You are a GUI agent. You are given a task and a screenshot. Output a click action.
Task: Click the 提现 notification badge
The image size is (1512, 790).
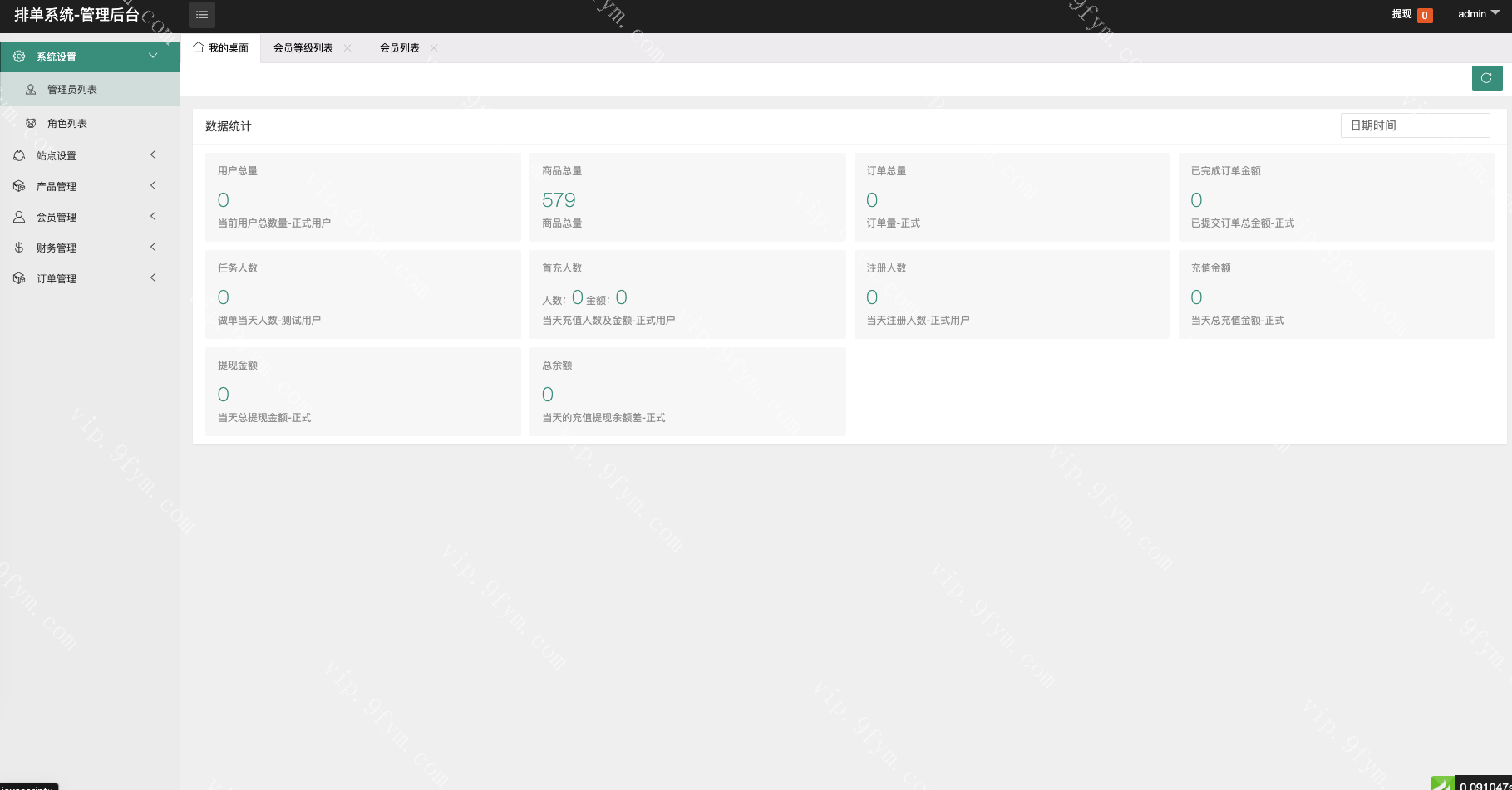[1424, 15]
